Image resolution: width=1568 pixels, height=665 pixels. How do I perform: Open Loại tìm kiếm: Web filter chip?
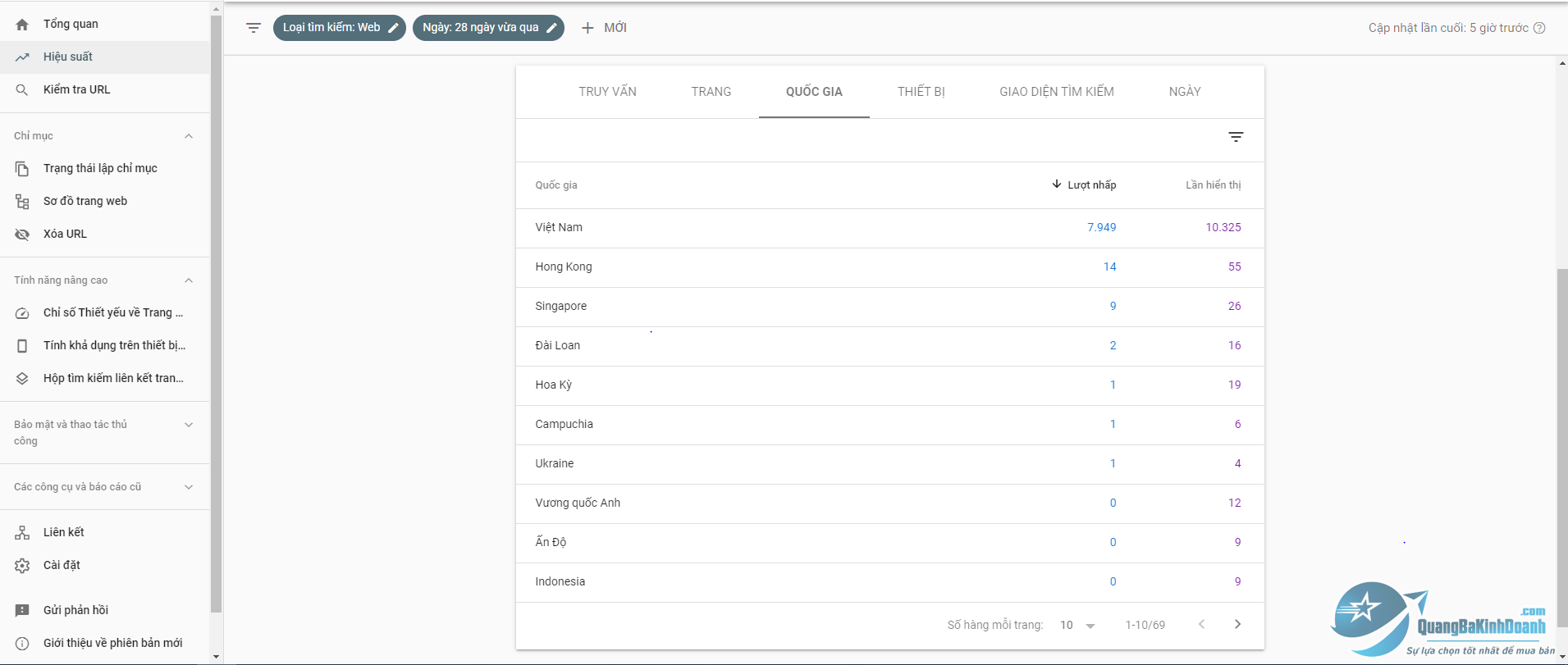click(340, 28)
